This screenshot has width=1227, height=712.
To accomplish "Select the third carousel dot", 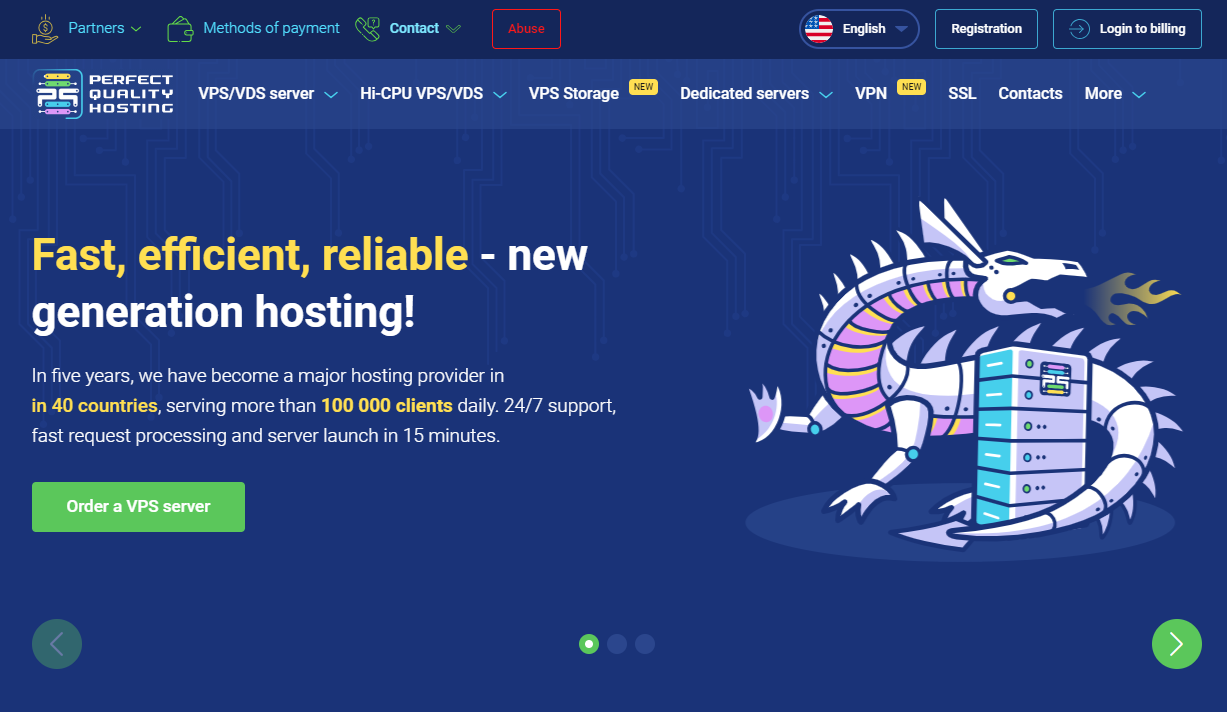I will [645, 644].
